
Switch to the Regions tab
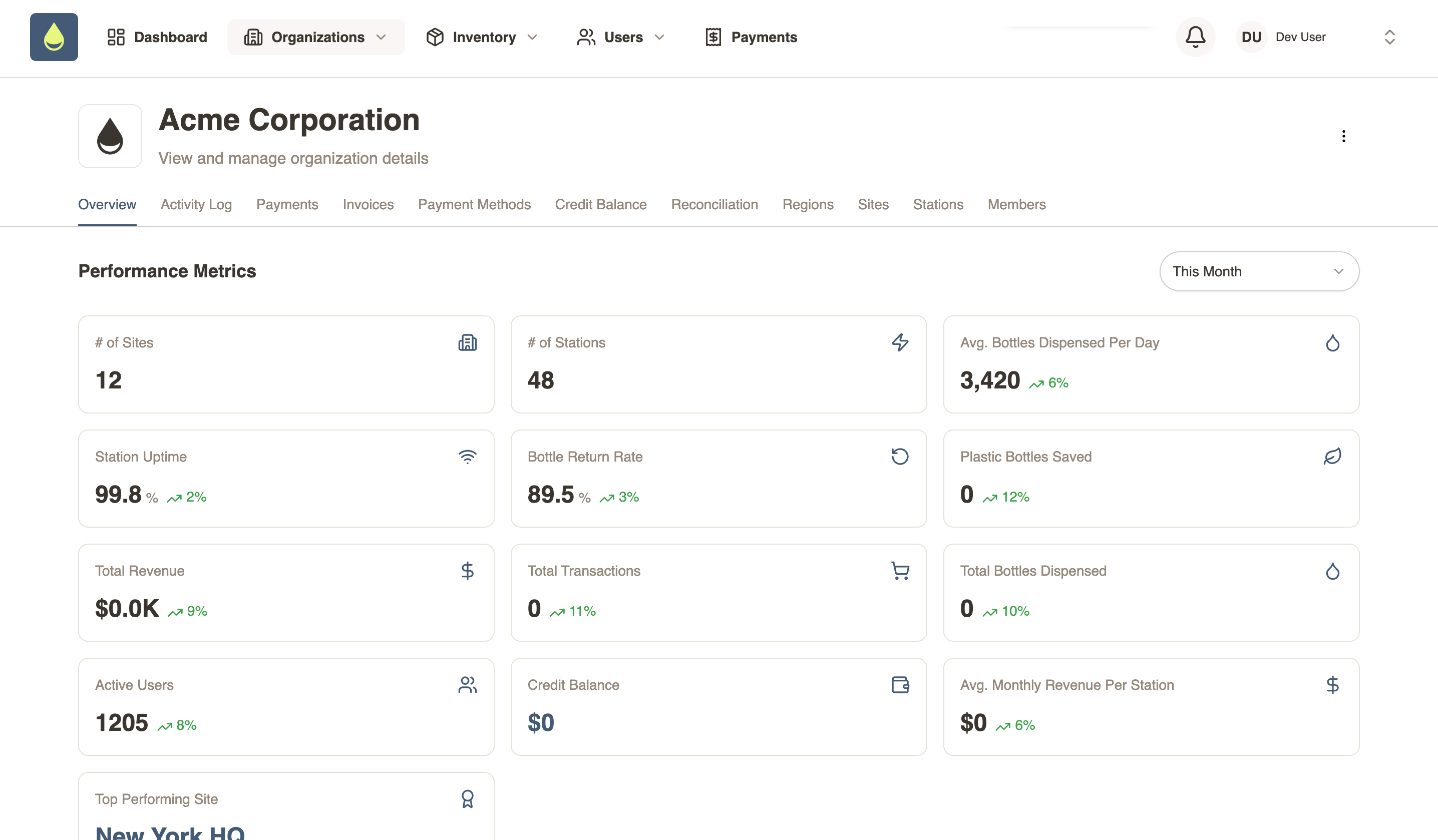click(808, 204)
